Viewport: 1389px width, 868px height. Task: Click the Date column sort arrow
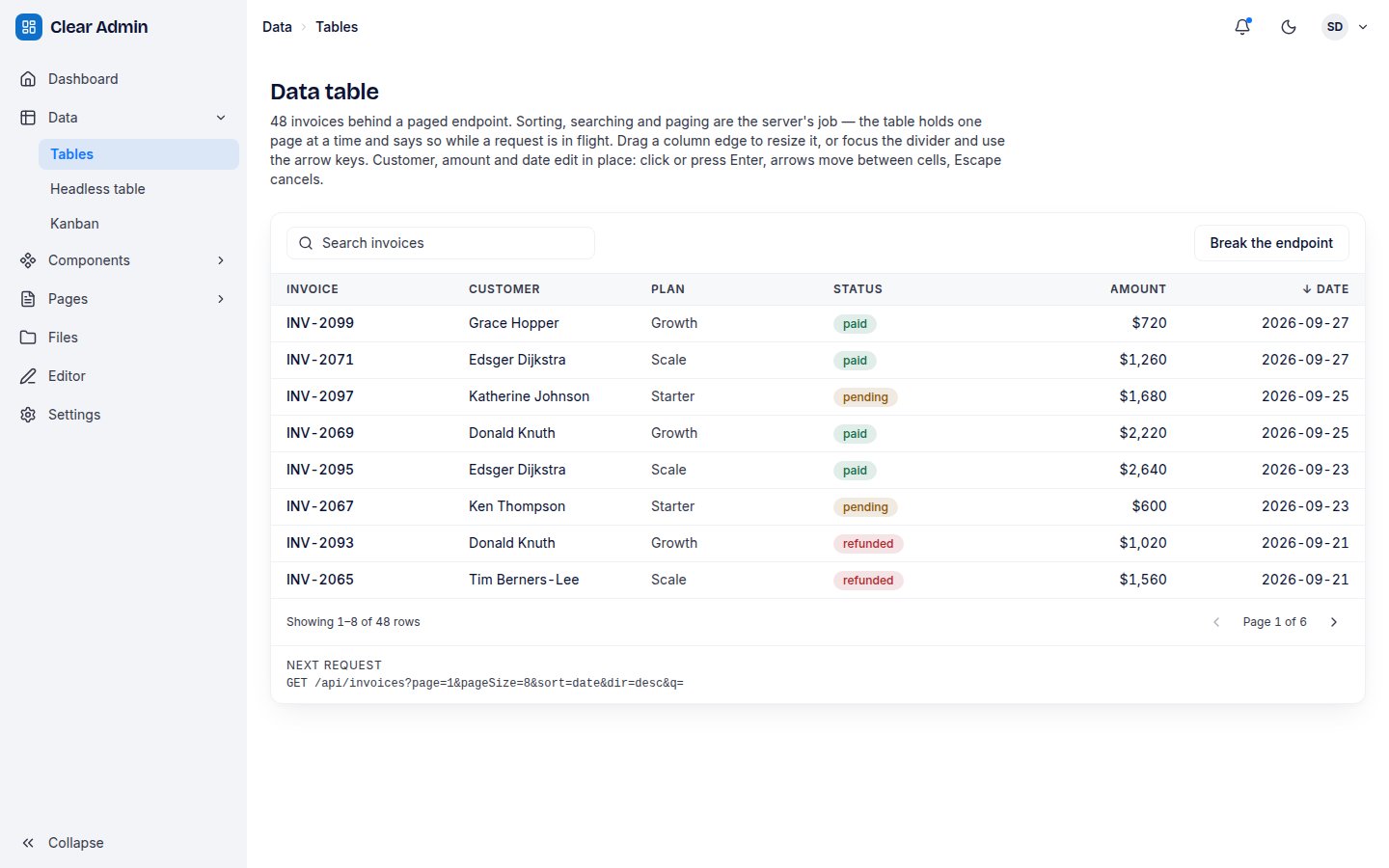[x=1307, y=289]
